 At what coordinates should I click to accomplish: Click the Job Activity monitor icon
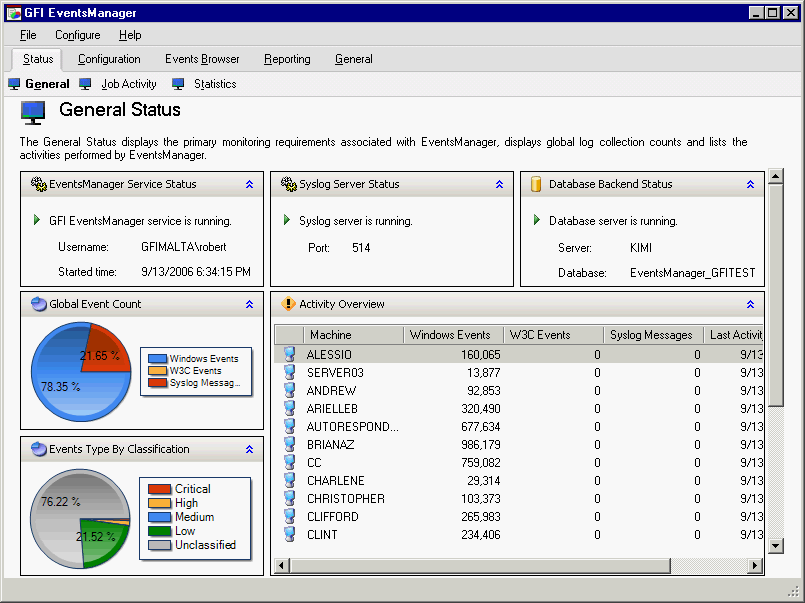coord(85,85)
